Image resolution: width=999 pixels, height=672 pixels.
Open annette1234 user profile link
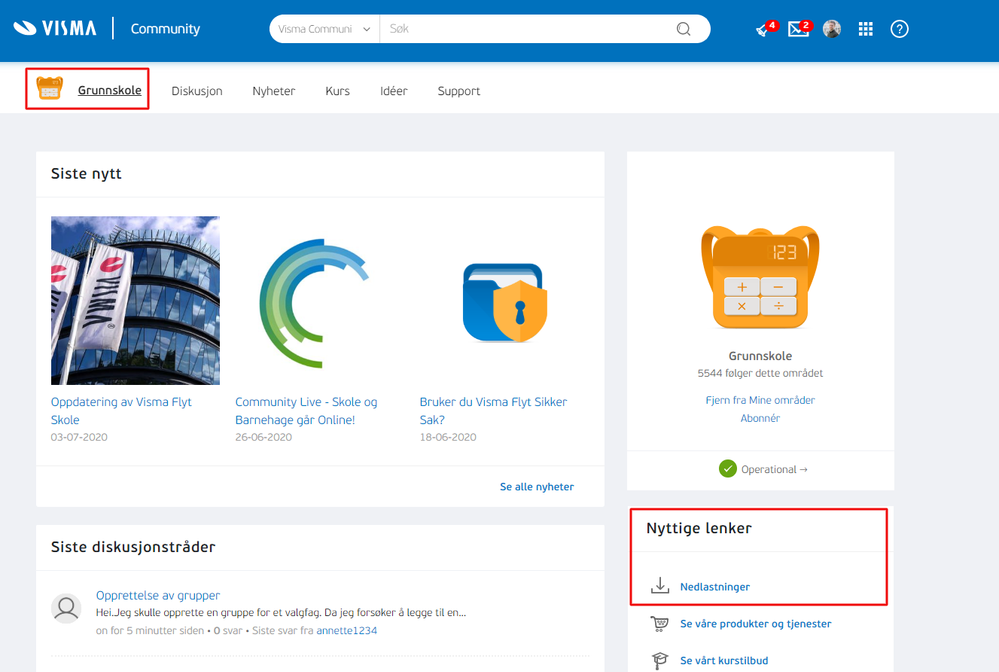pyautogui.click(x=347, y=631)
